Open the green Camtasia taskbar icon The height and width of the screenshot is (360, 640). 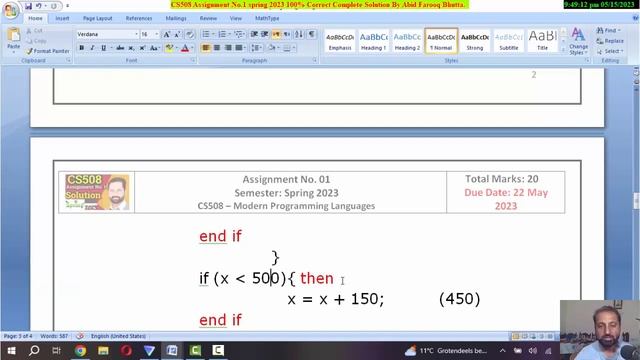pyautogui.click(x=195, y=351)
